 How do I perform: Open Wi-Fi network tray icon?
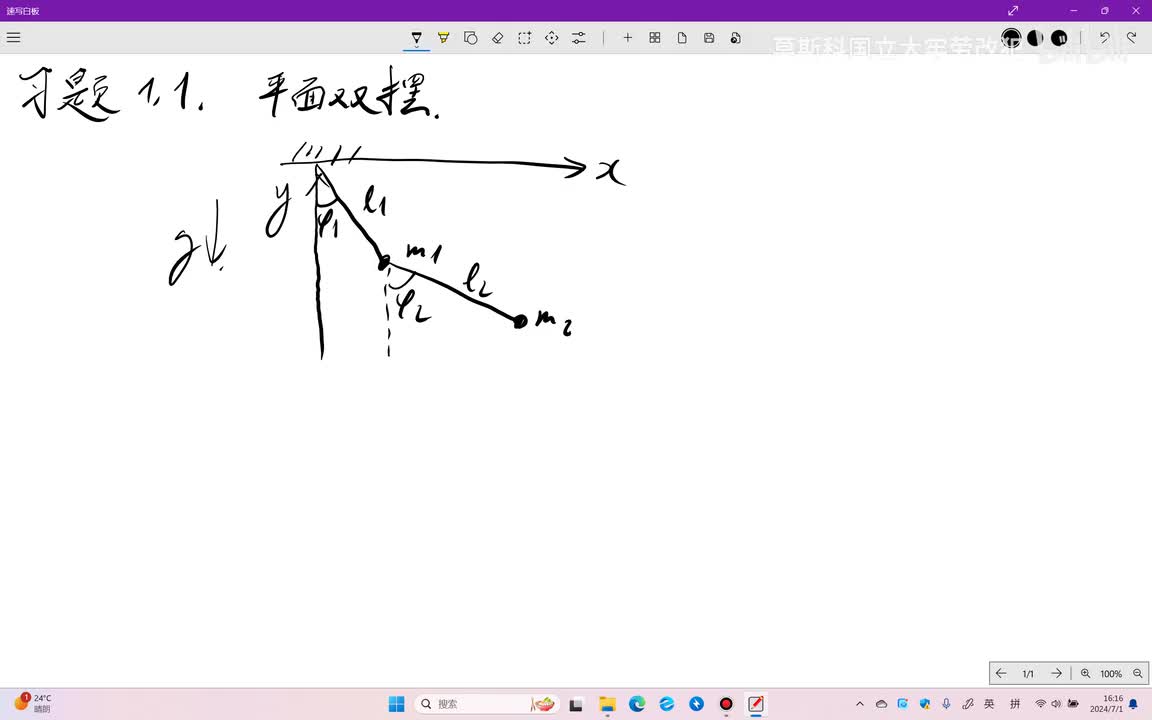[x=1040, y=704]
